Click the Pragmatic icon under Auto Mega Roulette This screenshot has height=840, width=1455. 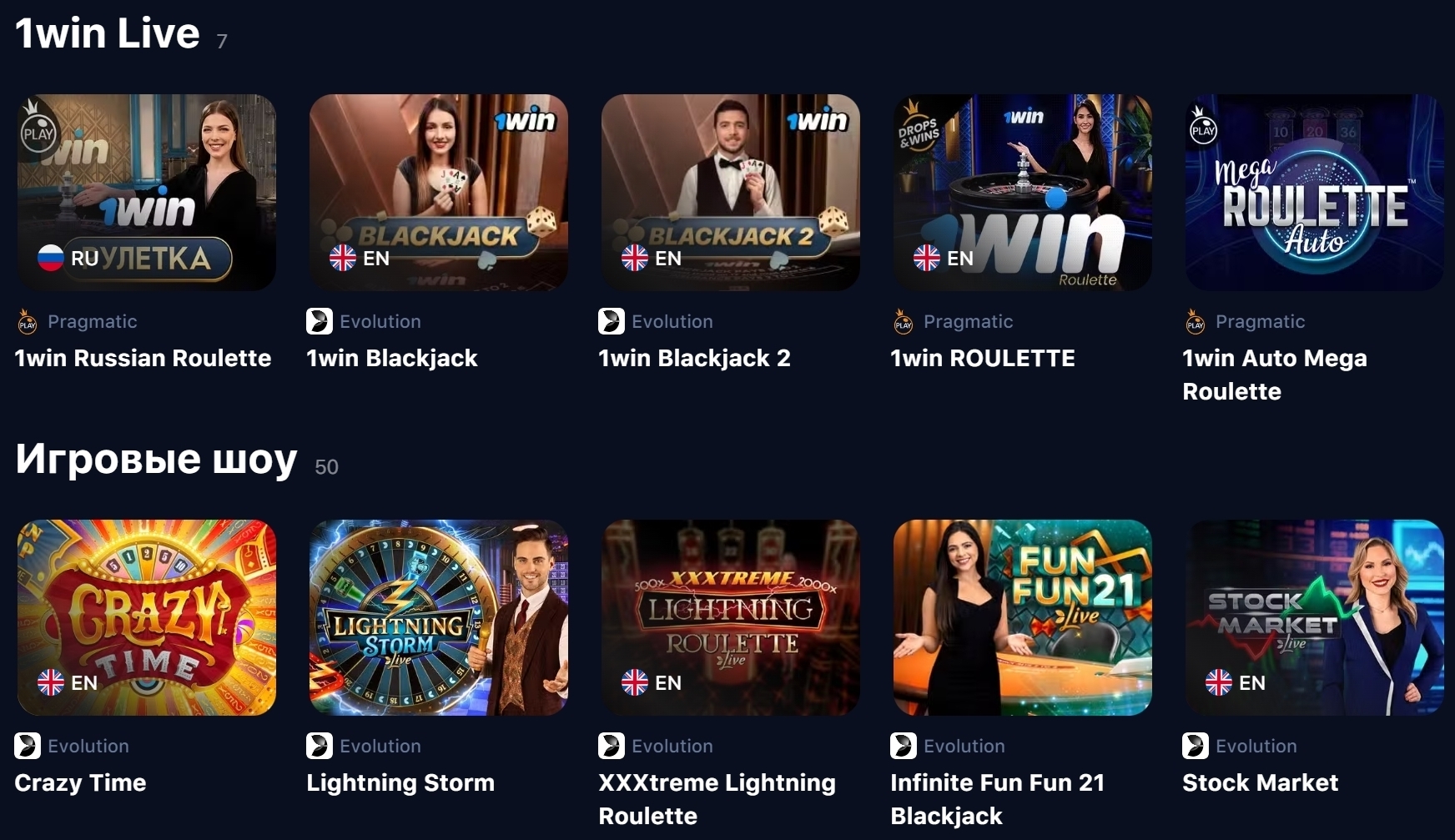coord(1196,321)
